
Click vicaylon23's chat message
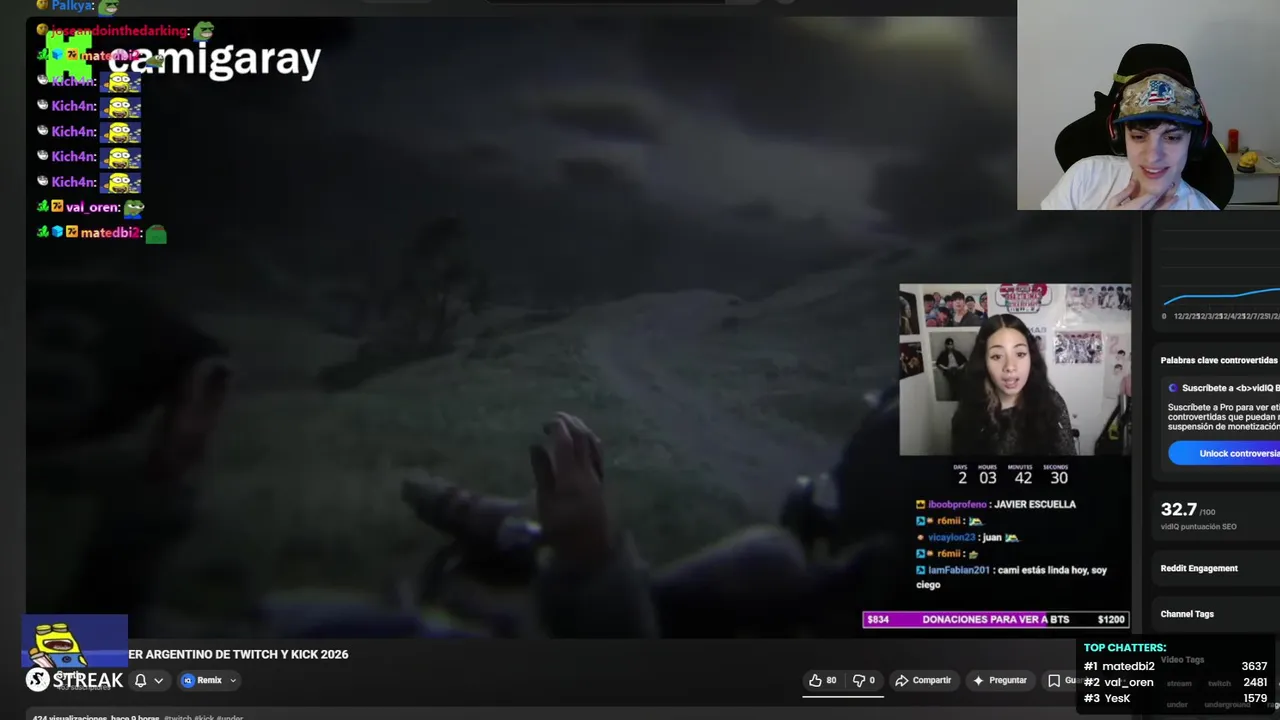pyautogui.click(x=967, y=537)
